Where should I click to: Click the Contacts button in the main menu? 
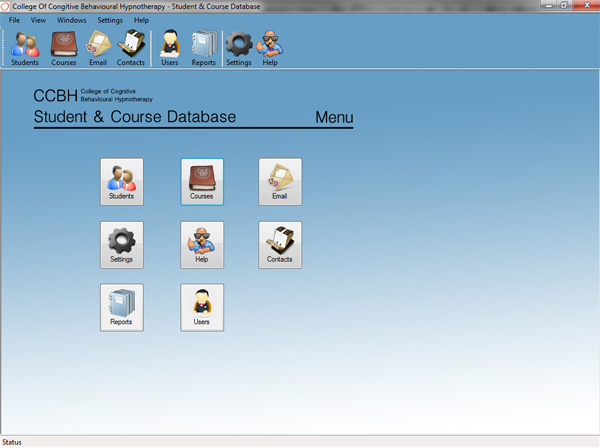pos(280,245)
